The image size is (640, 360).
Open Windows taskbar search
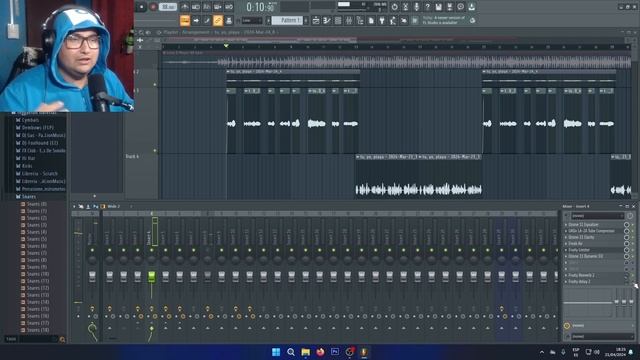291,352
